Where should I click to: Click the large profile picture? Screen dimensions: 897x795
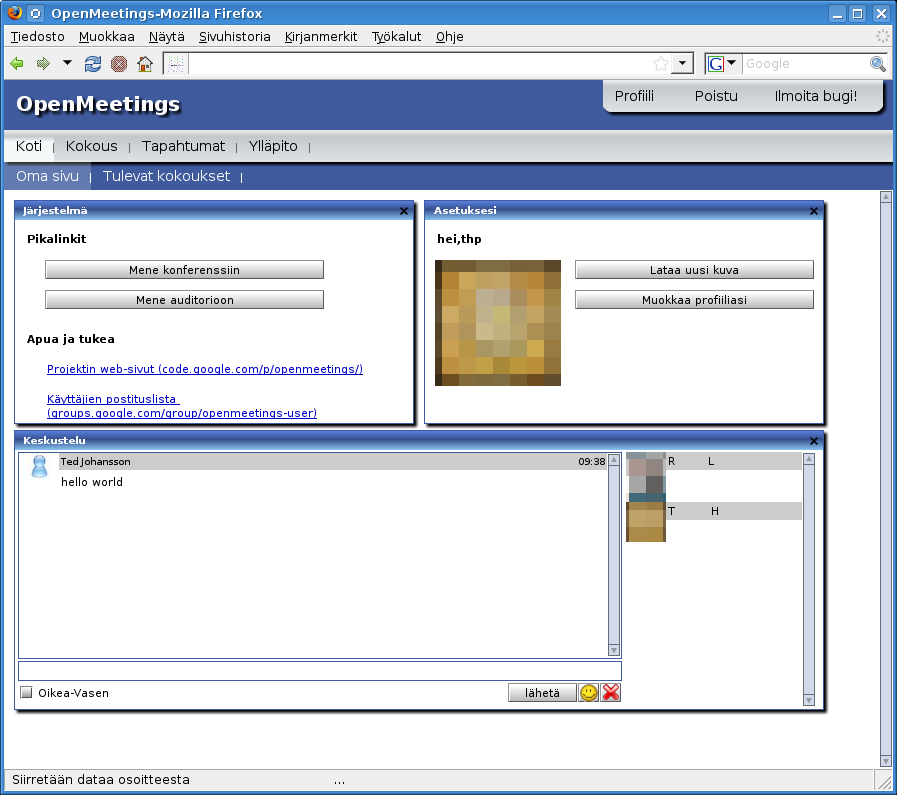point(498,323)
